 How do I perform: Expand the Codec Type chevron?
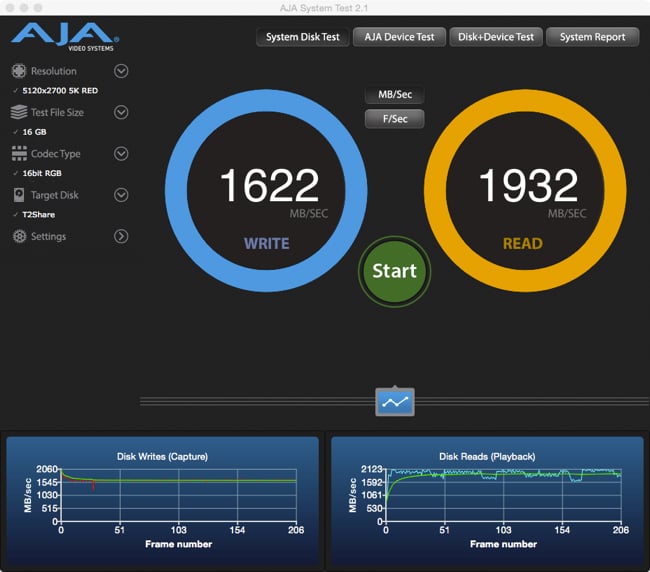point(121,154)
